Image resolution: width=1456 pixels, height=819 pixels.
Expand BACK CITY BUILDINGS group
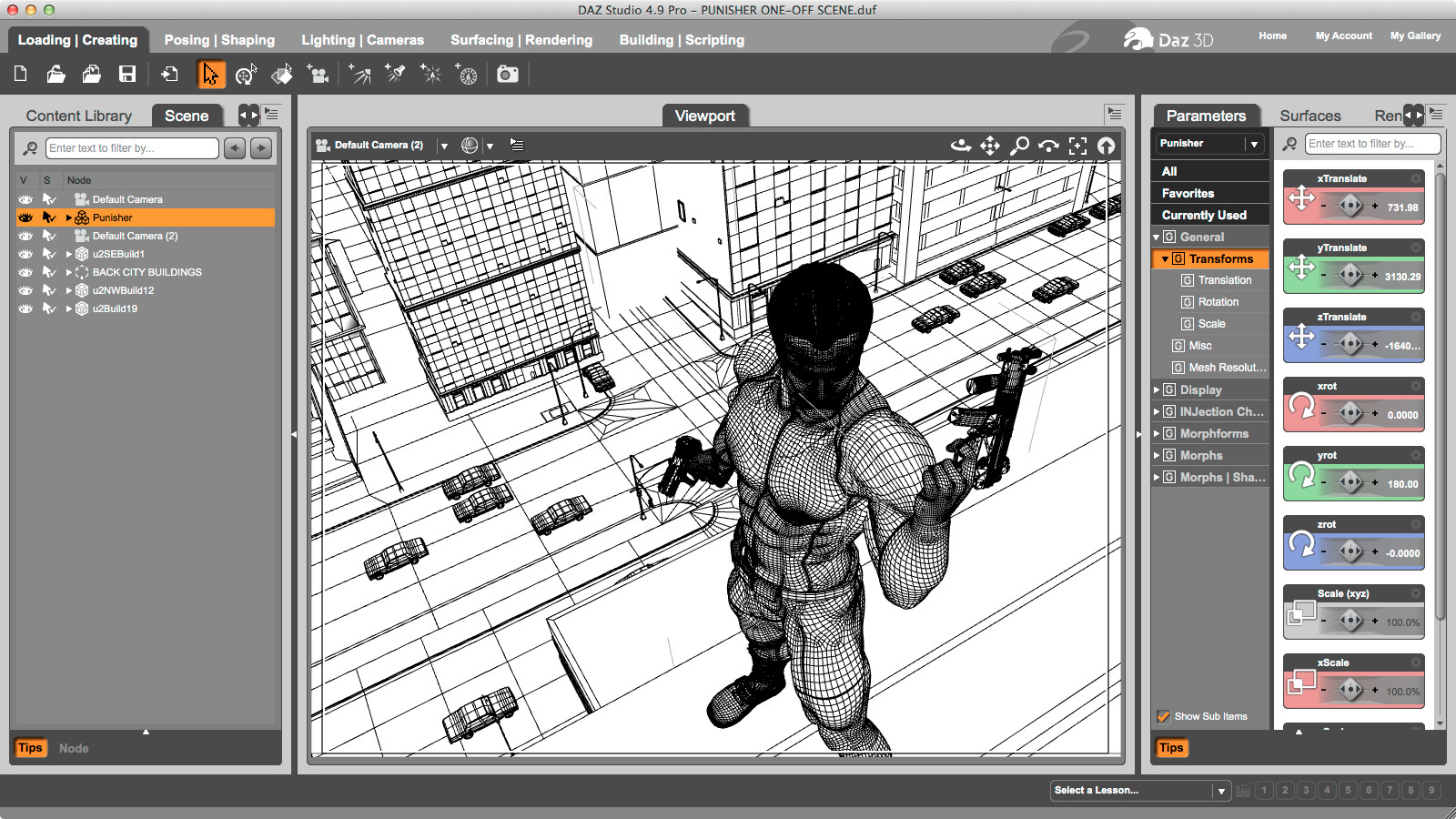click(x=68, y=272)
